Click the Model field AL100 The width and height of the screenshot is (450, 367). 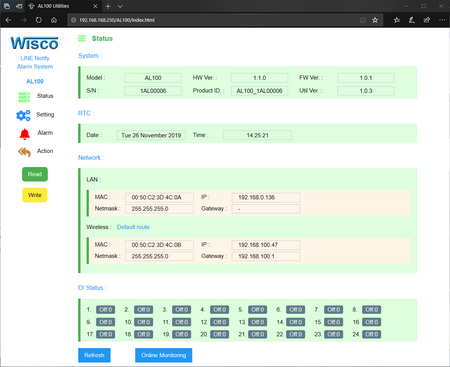tap(153, 78)
